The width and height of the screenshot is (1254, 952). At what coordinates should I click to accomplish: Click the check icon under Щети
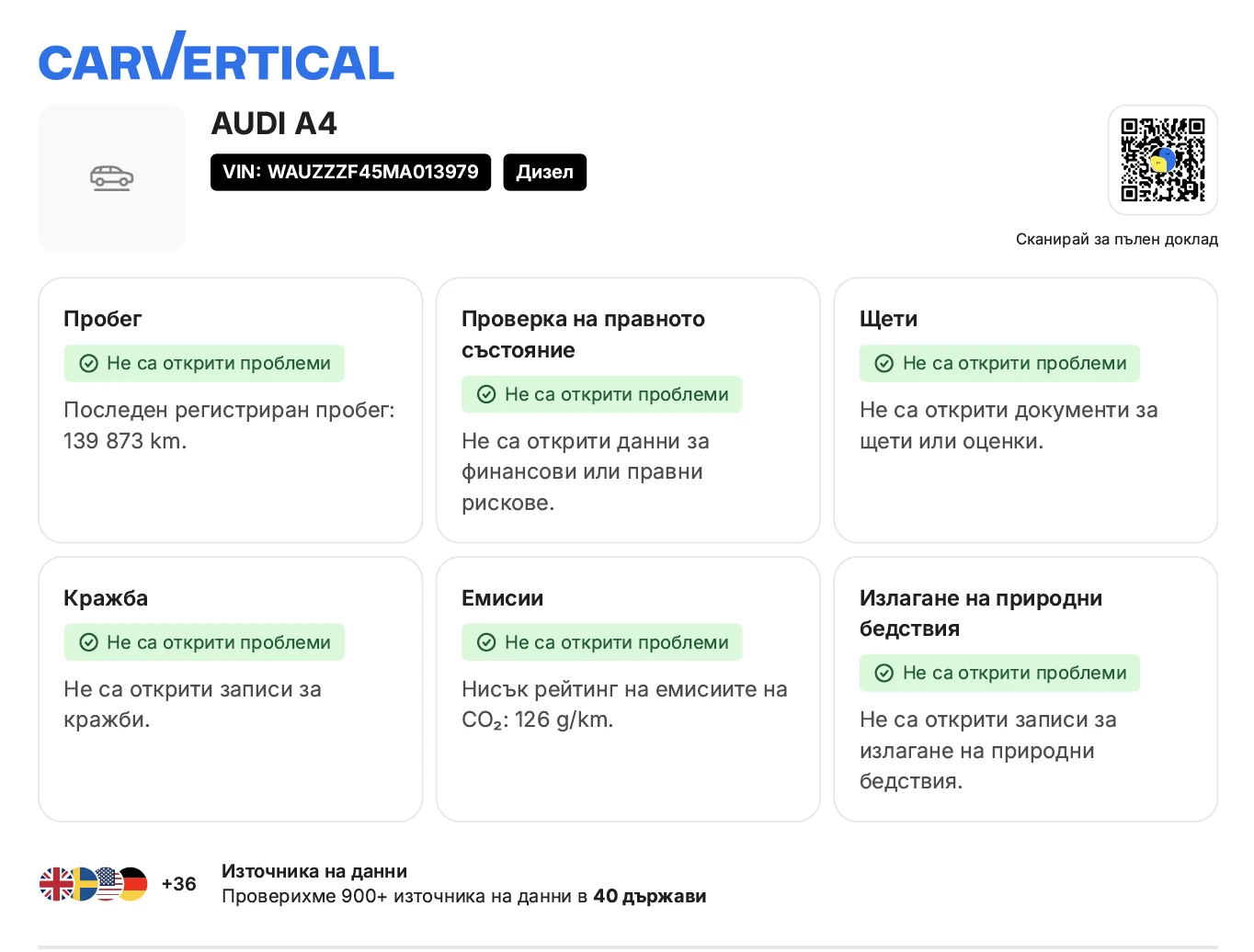[x=884, y=363]
